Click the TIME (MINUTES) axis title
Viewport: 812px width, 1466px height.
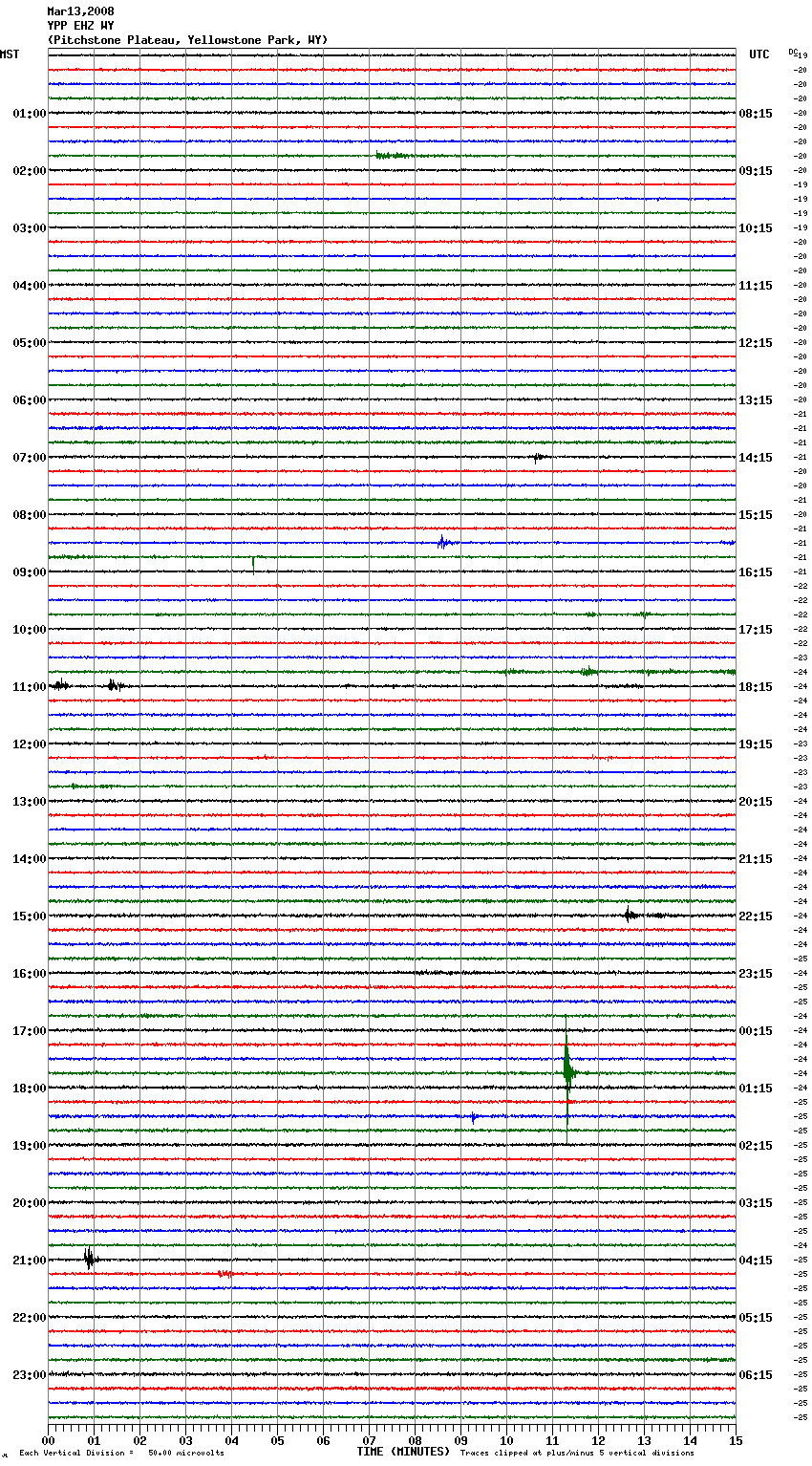403,1452
